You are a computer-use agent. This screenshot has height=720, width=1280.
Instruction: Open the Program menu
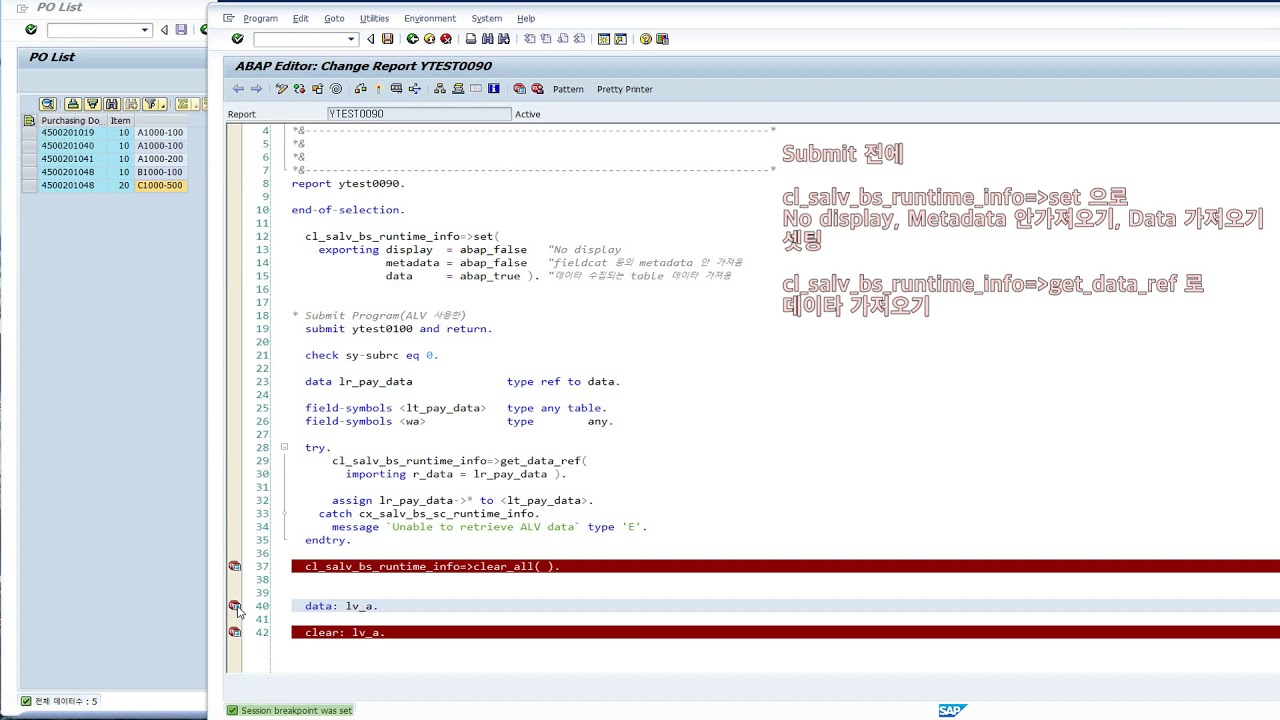pyautogui.click(x=260, y=18)
